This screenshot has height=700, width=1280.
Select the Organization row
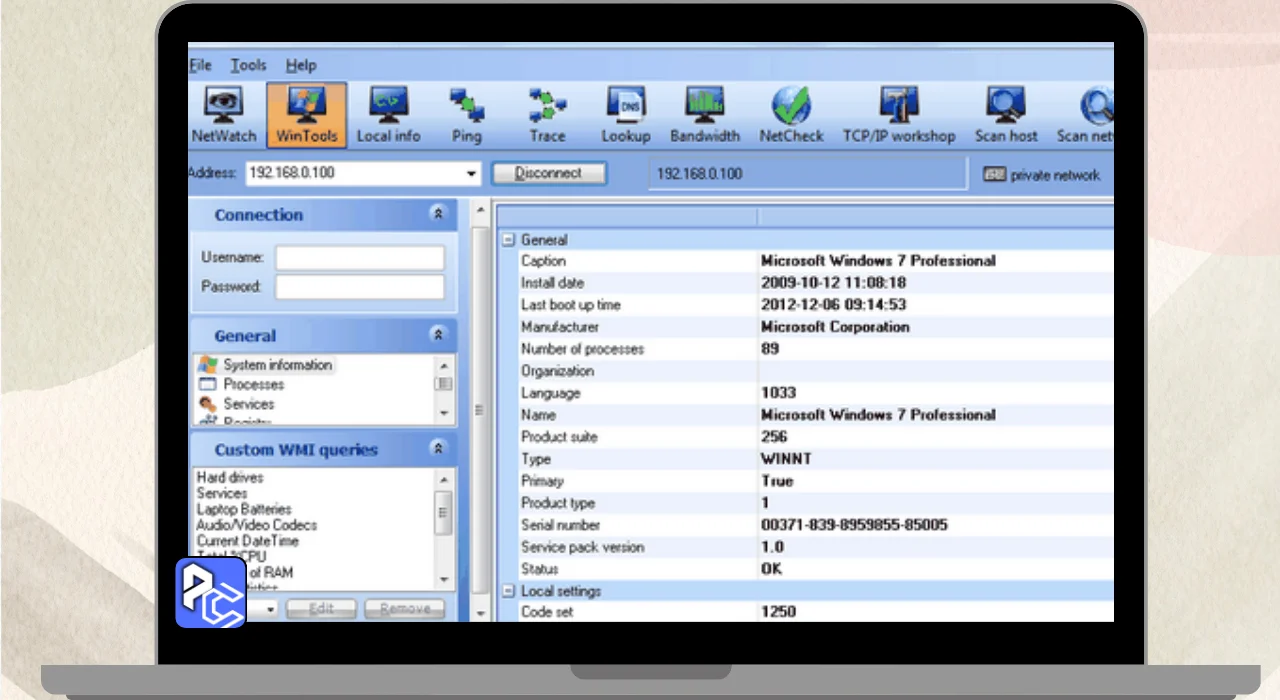[806, 371]
